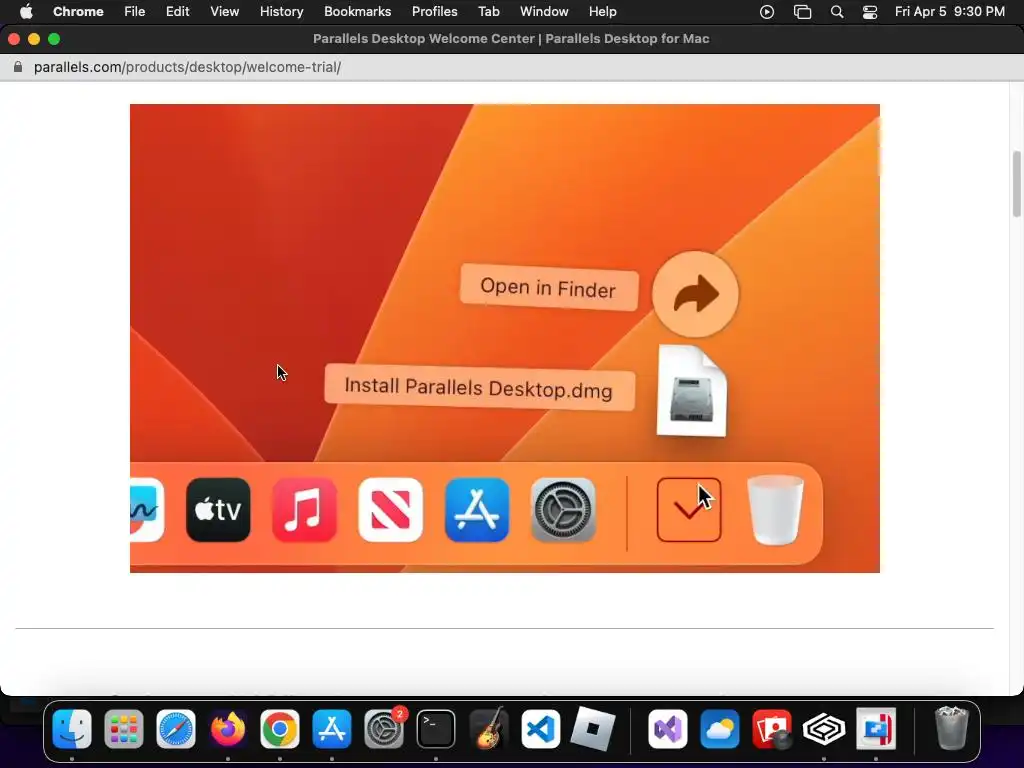Click the System Settings gear in the pictured Dock

point(563,510)
